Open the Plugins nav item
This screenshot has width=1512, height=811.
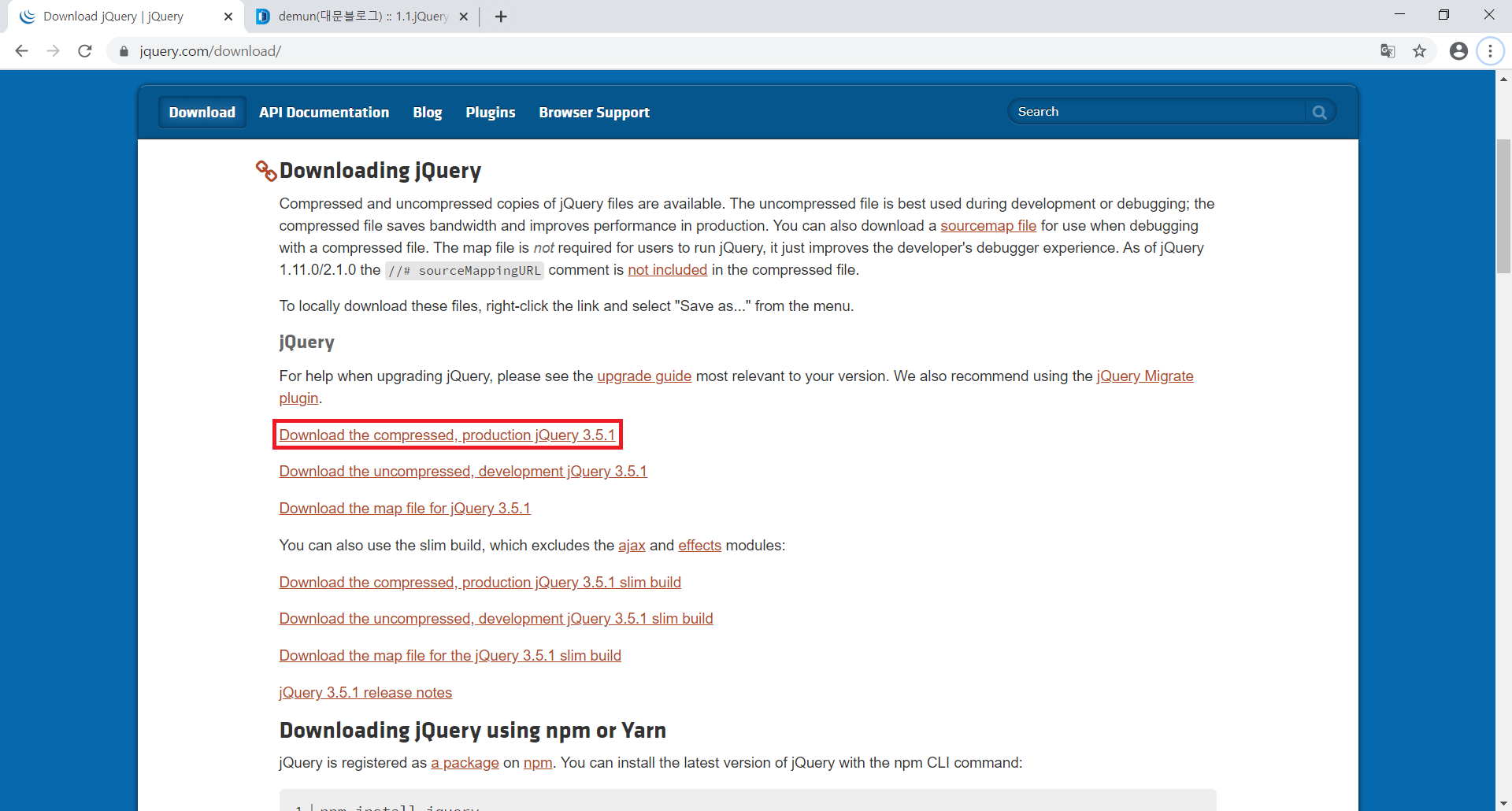[x=491, y=113]
